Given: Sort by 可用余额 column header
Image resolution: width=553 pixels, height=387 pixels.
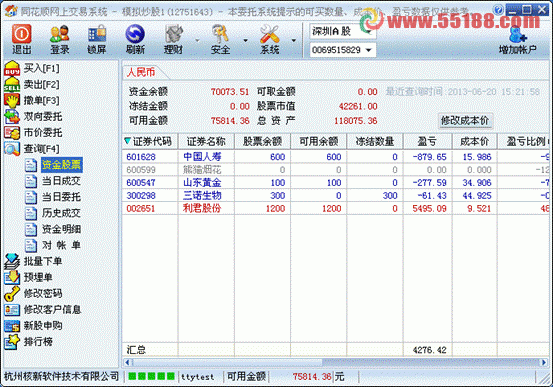Looking at the screenshot, I should [318, 141].
